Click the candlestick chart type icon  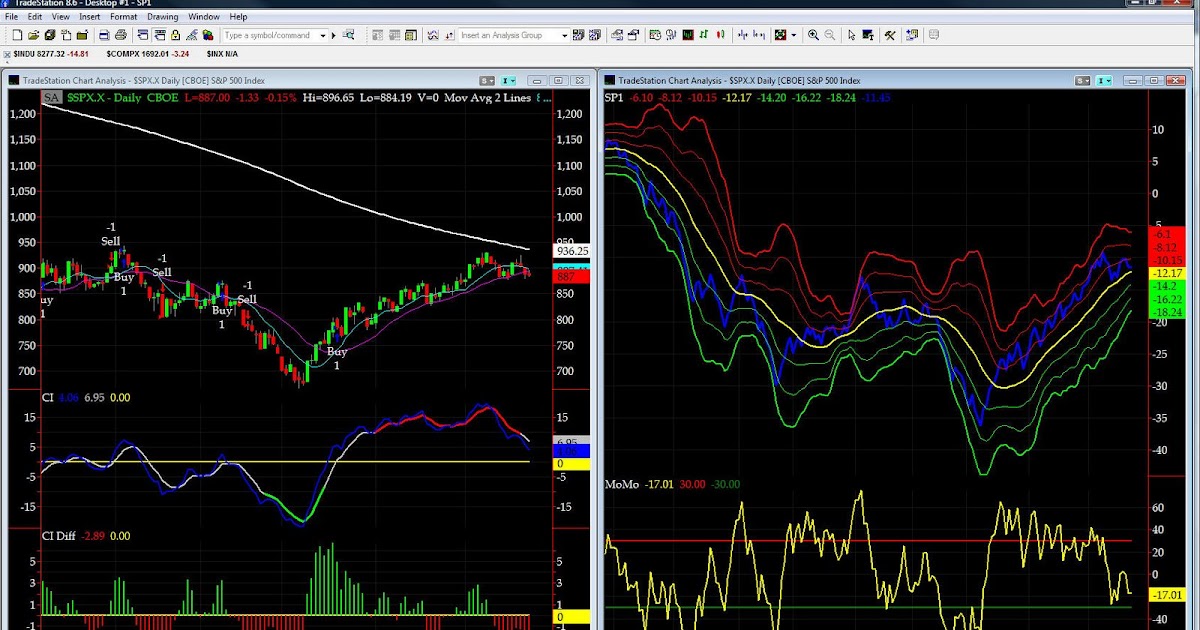720,35
